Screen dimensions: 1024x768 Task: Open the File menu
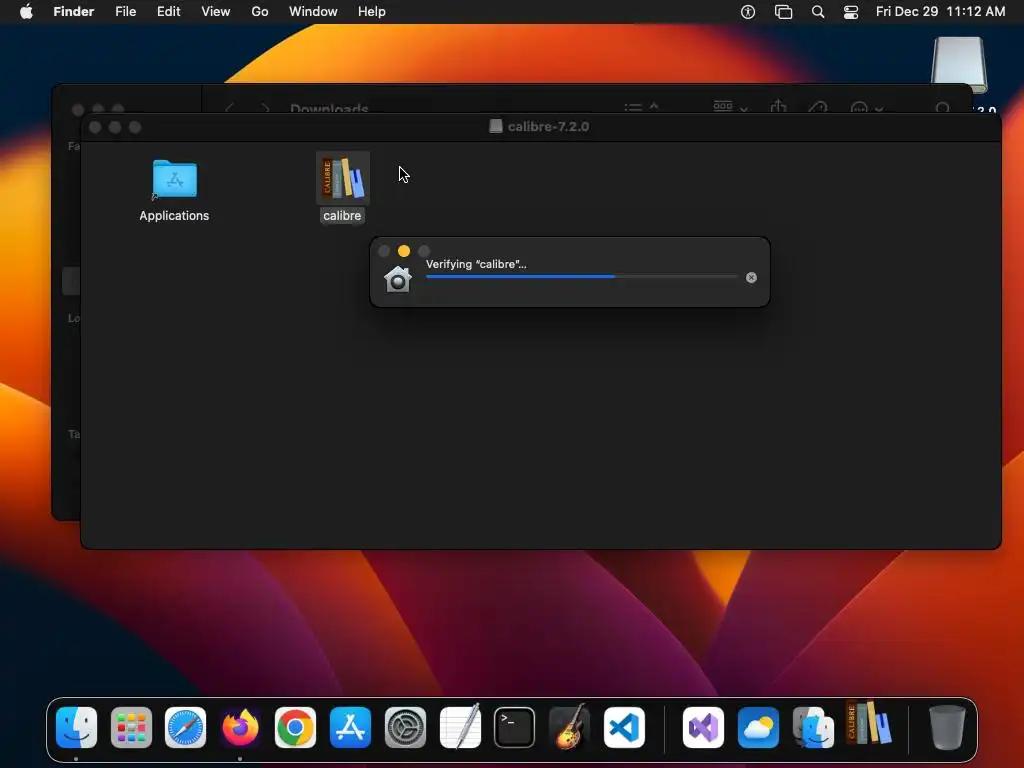pyautogui.click(x=125, y=12)
